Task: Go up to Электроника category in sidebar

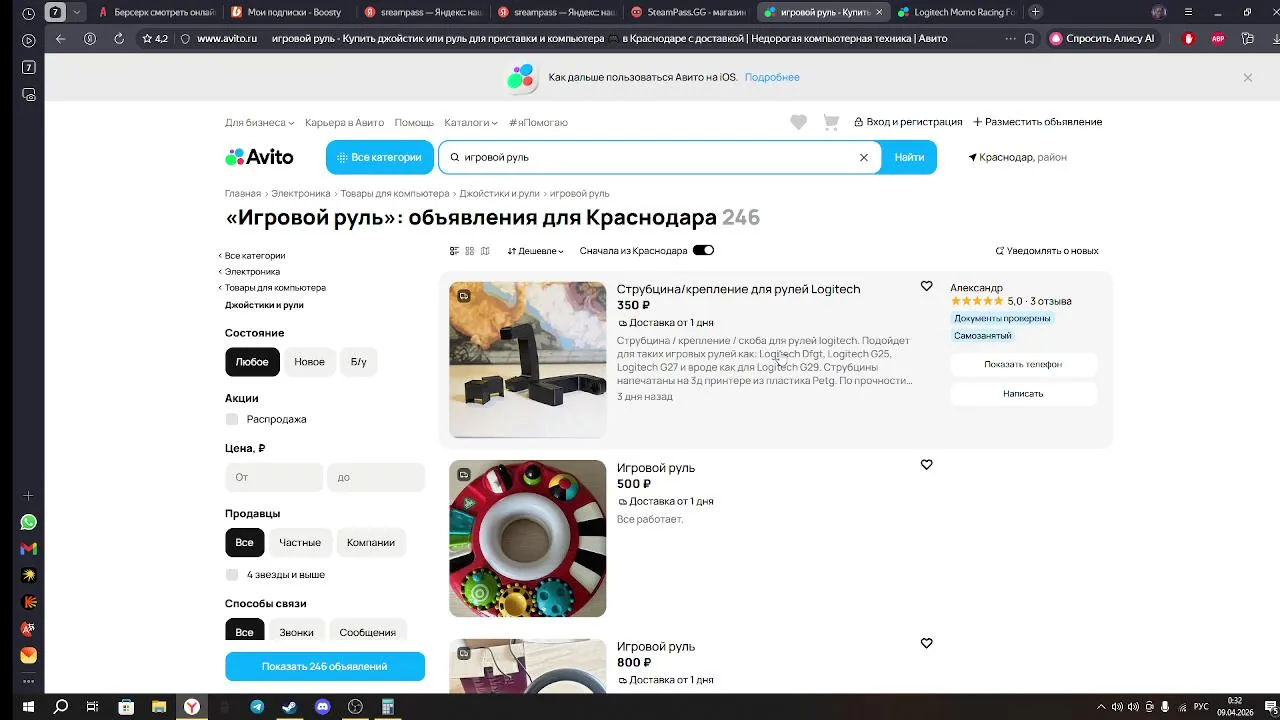Action: click(251, 272)
